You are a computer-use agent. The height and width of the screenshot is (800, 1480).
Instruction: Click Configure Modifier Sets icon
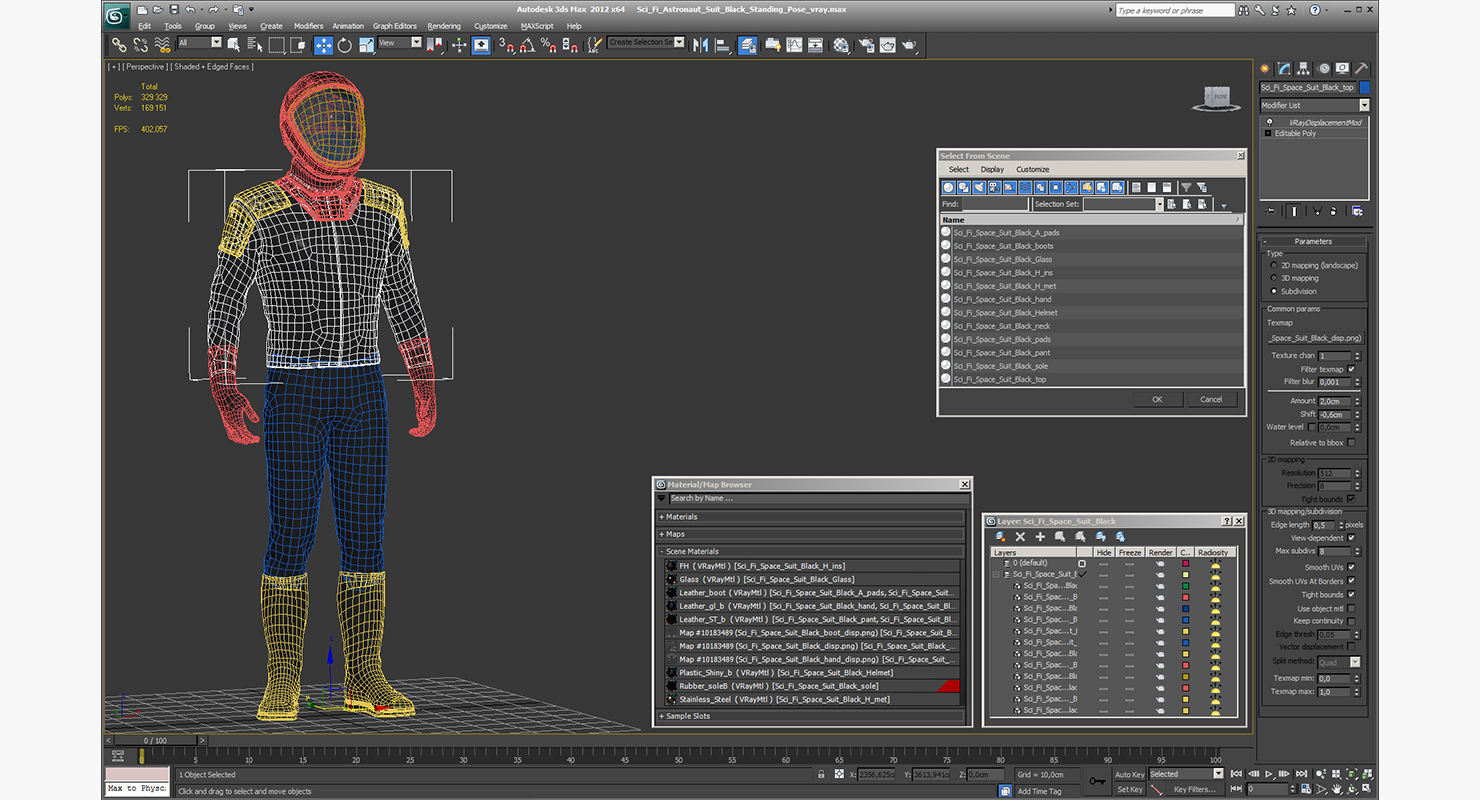1357,211
